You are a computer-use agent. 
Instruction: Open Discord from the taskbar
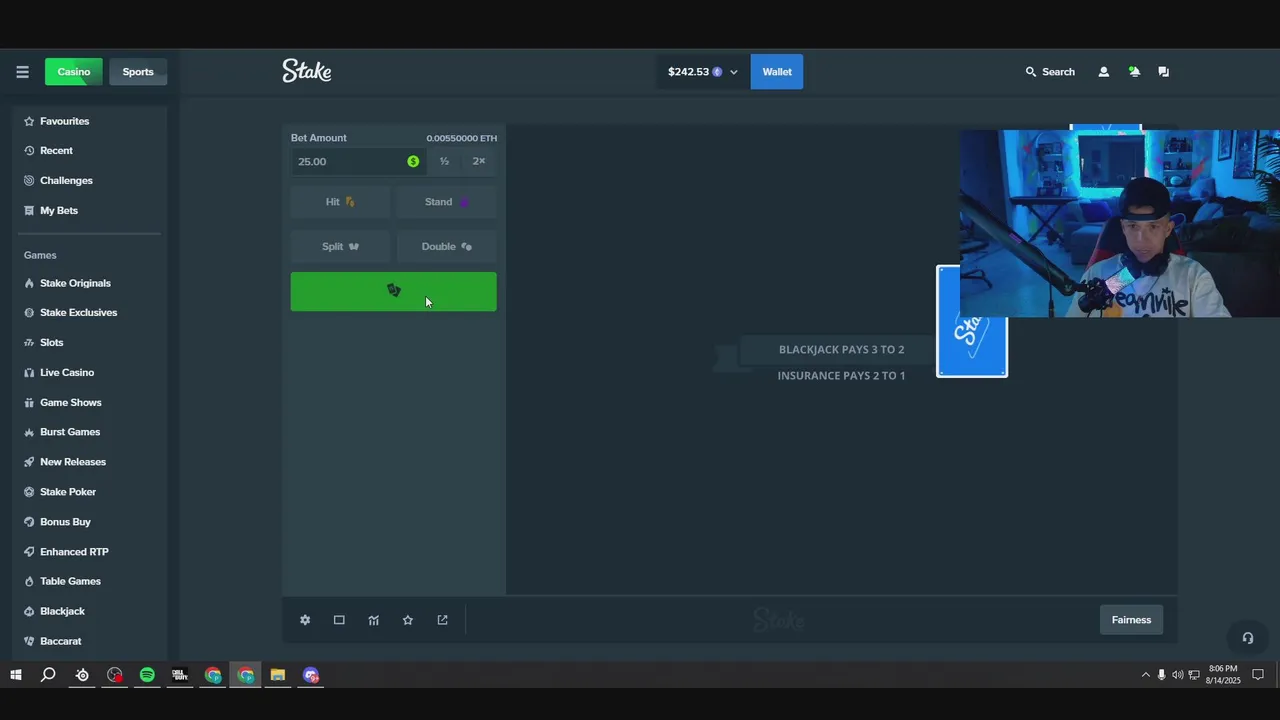coord(311,675)
